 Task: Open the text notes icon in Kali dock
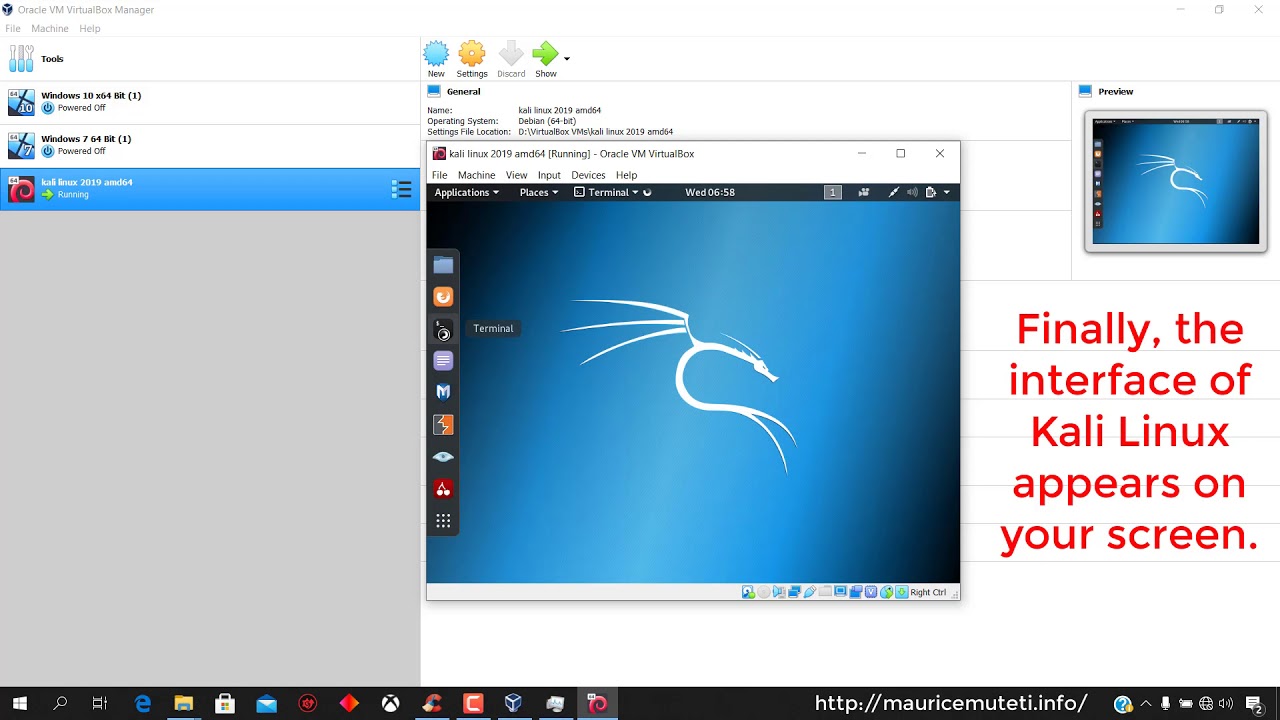click(443, 361)
